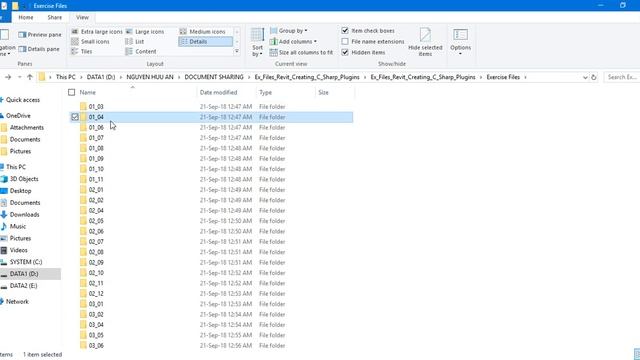The image size is (640, 360).
Task: Select DATA2 (E:) drive
Action: pyautogui.click(x=23, y=286)
